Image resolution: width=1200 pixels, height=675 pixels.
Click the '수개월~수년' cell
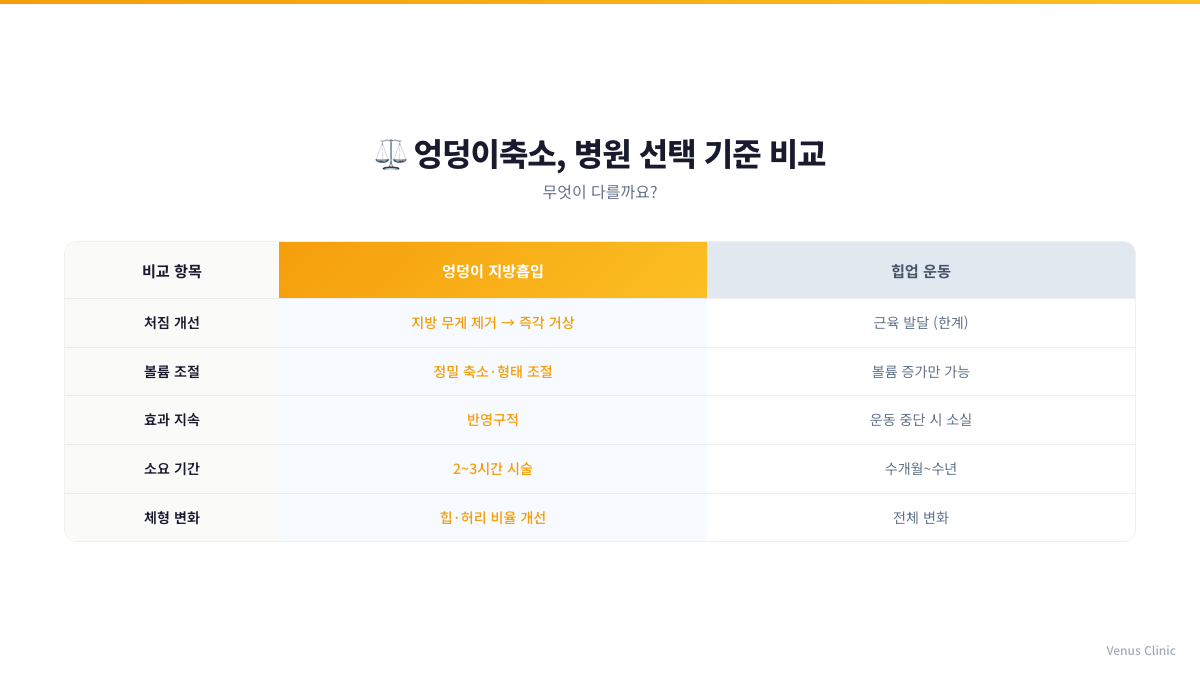pos(921,469)
